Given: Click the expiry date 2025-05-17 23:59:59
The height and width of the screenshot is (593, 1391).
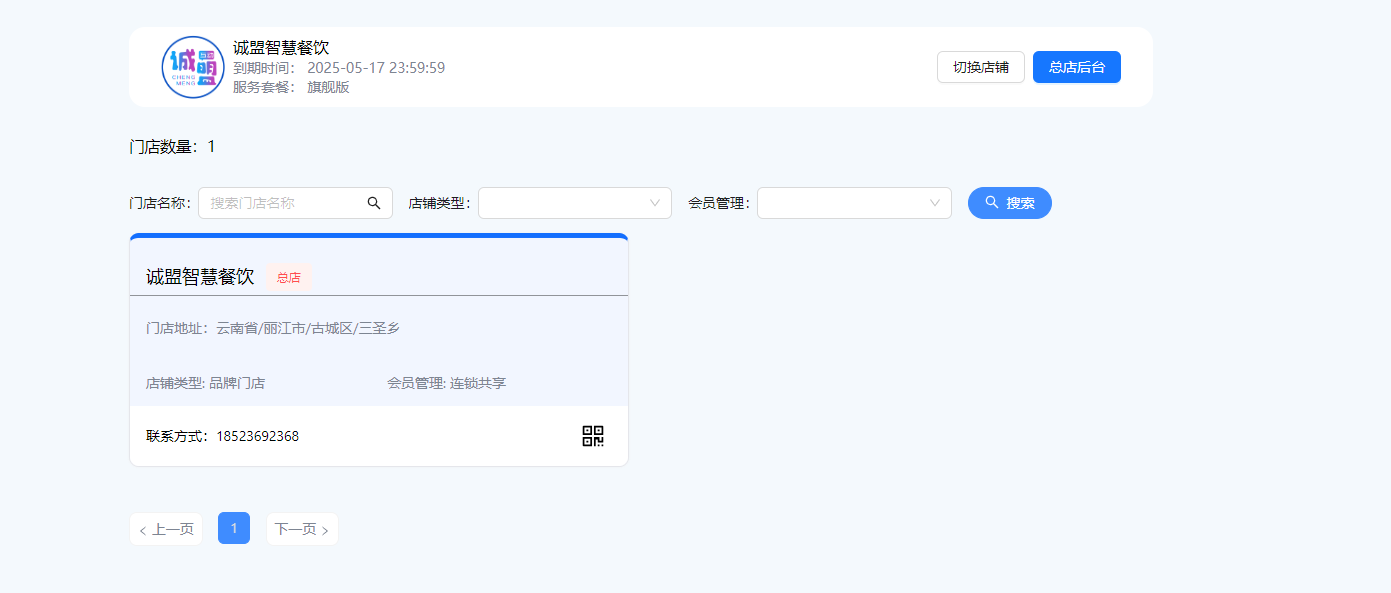Looking at the screenshot, I should click(x=375, y=68).
